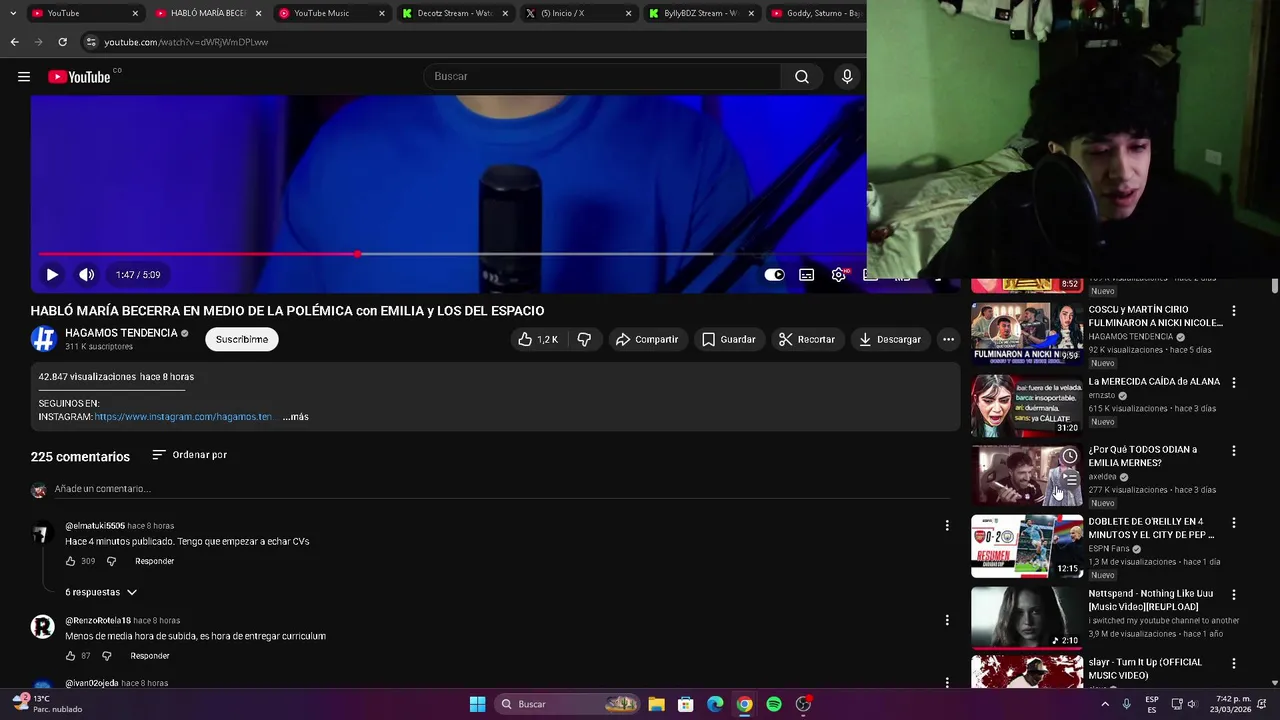Play the video with the play button

coord(52,275)
